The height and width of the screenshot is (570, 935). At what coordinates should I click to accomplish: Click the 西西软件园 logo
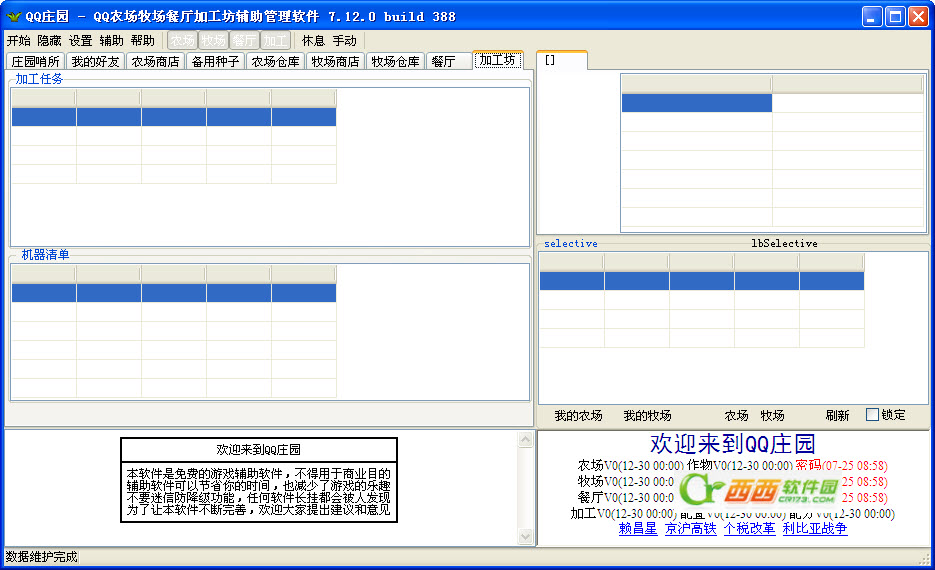[x=758, y=490]
